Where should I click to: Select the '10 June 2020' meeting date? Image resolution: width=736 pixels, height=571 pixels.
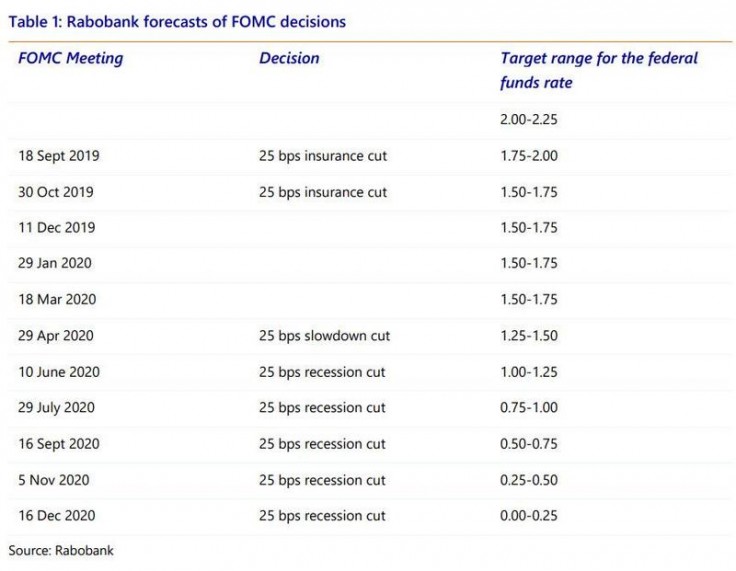click(59, 372)
